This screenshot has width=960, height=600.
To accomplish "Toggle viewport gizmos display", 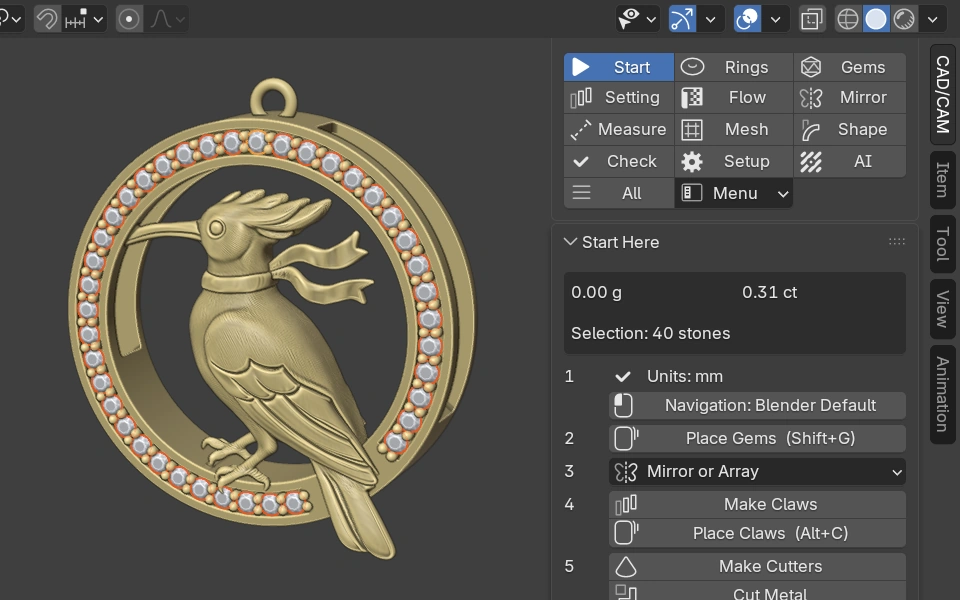I will coord(682,19).
